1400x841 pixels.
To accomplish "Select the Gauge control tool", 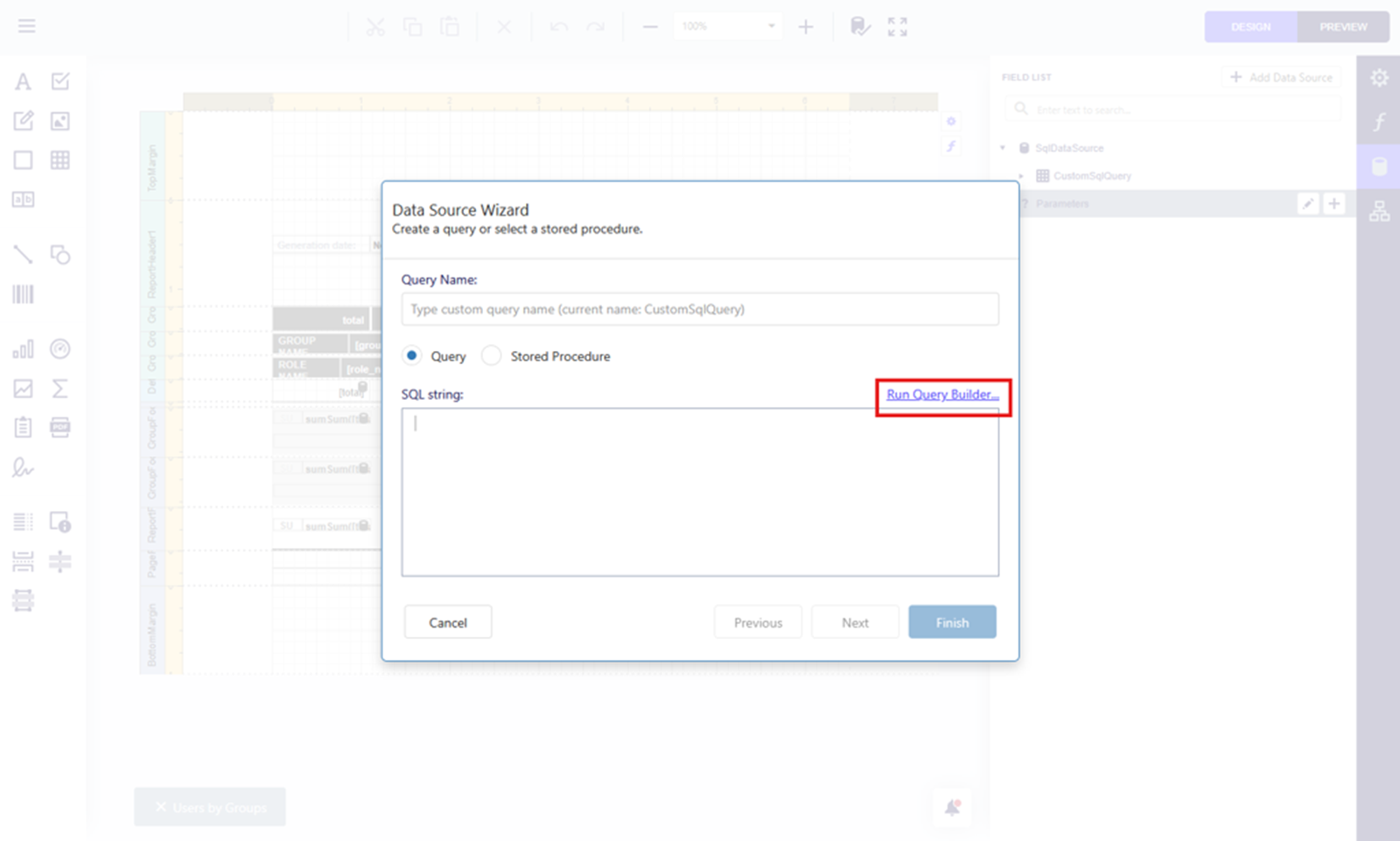I will coord(60,349).
